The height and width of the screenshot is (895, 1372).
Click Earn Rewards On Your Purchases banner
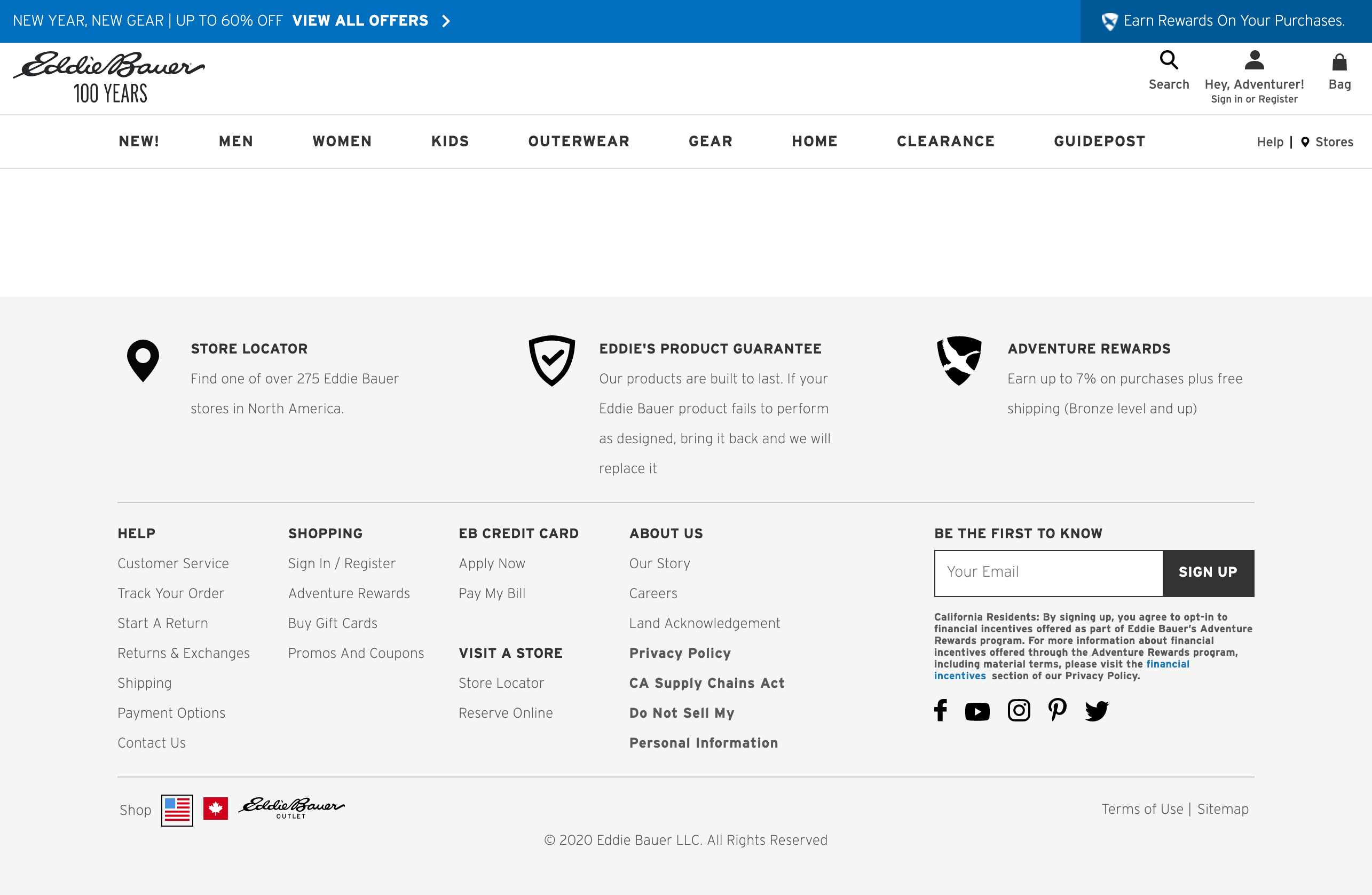(1226, 21)
